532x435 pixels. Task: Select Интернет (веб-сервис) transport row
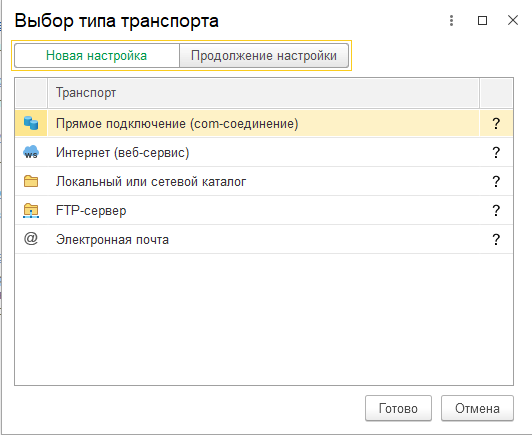(264, 152)
